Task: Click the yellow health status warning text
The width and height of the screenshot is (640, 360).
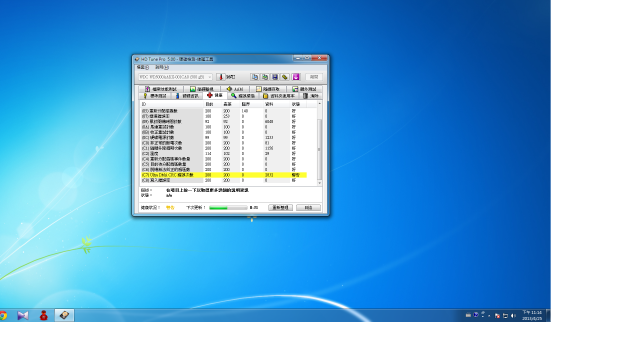Action: (x=170, y=208)
